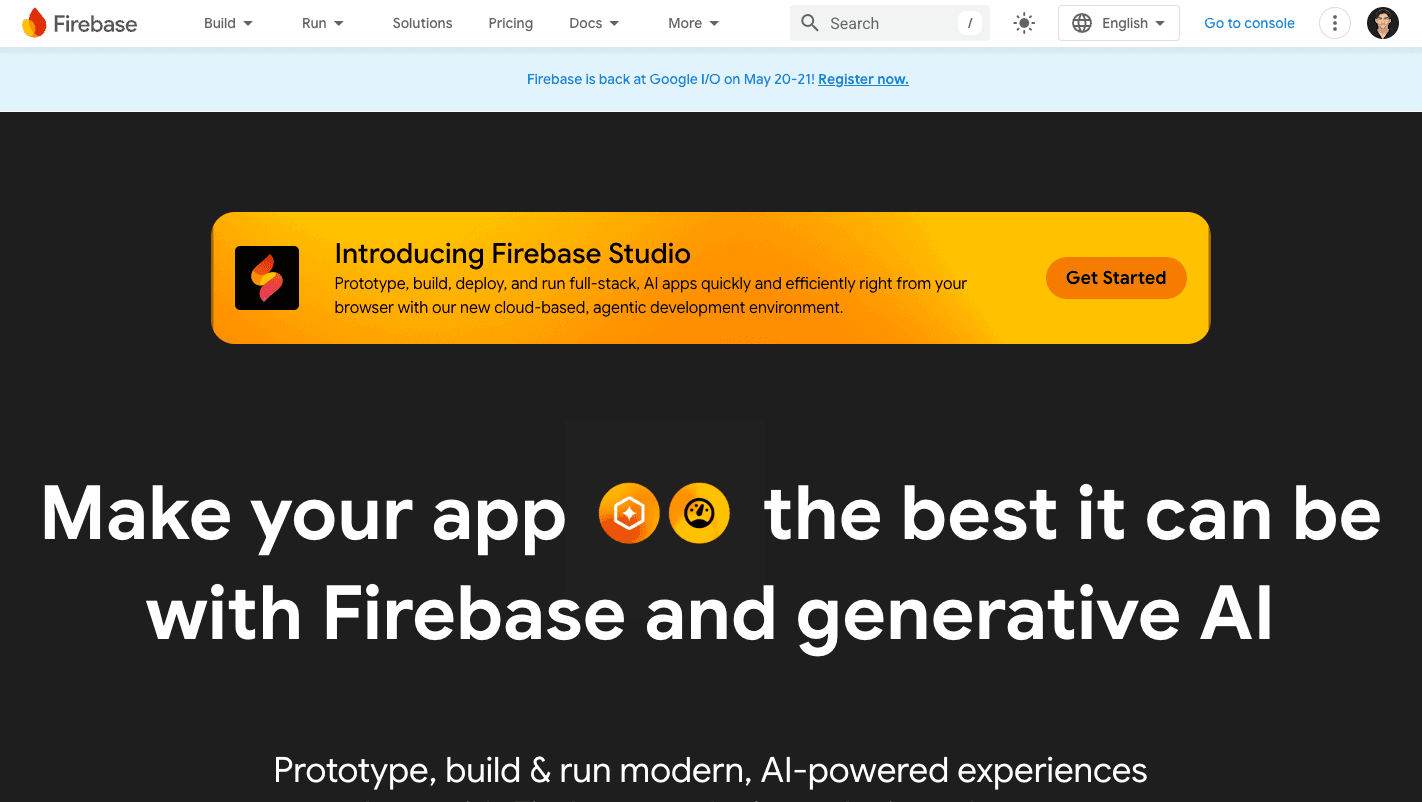Click the Introducing Firebase Studio heading
Image resolution: width=1422 pixels, height=802 pixels.
[512, 253]
